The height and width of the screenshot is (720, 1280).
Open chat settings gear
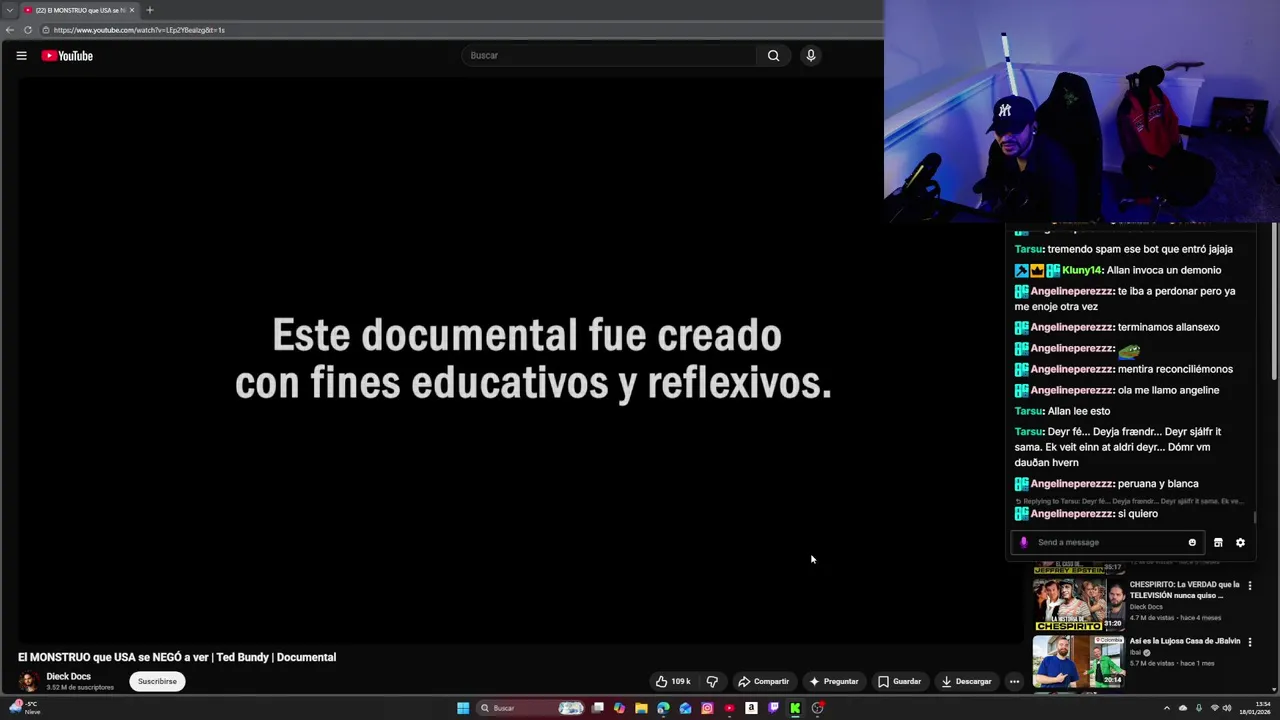(x=1240, y=543)
